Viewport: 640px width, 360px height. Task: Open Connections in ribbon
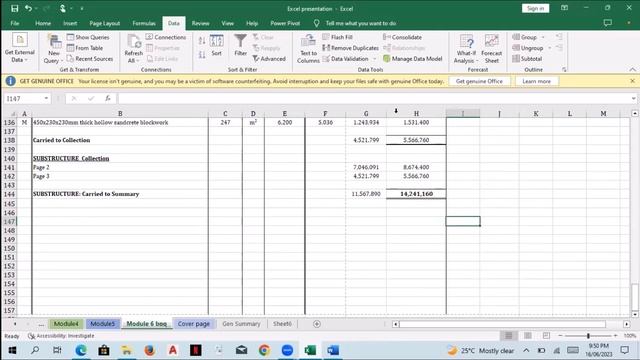pos(166,37)
